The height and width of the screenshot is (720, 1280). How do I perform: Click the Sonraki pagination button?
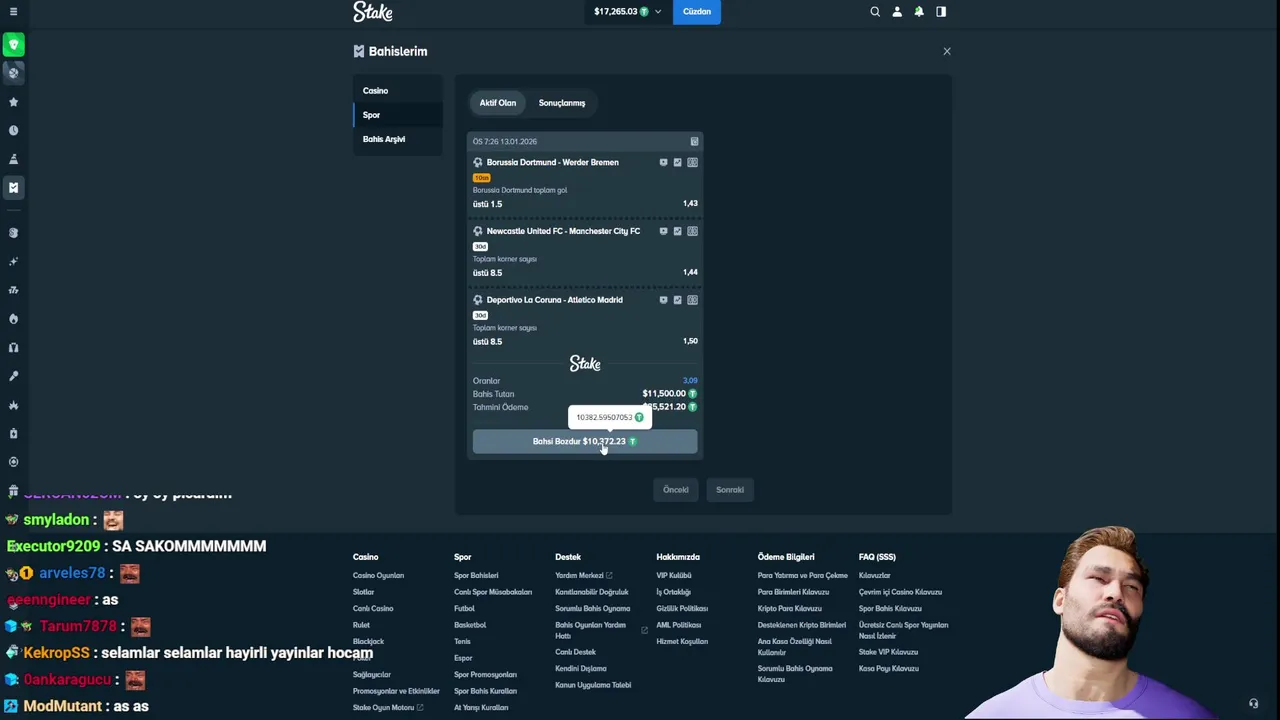(x=730, y=490)
